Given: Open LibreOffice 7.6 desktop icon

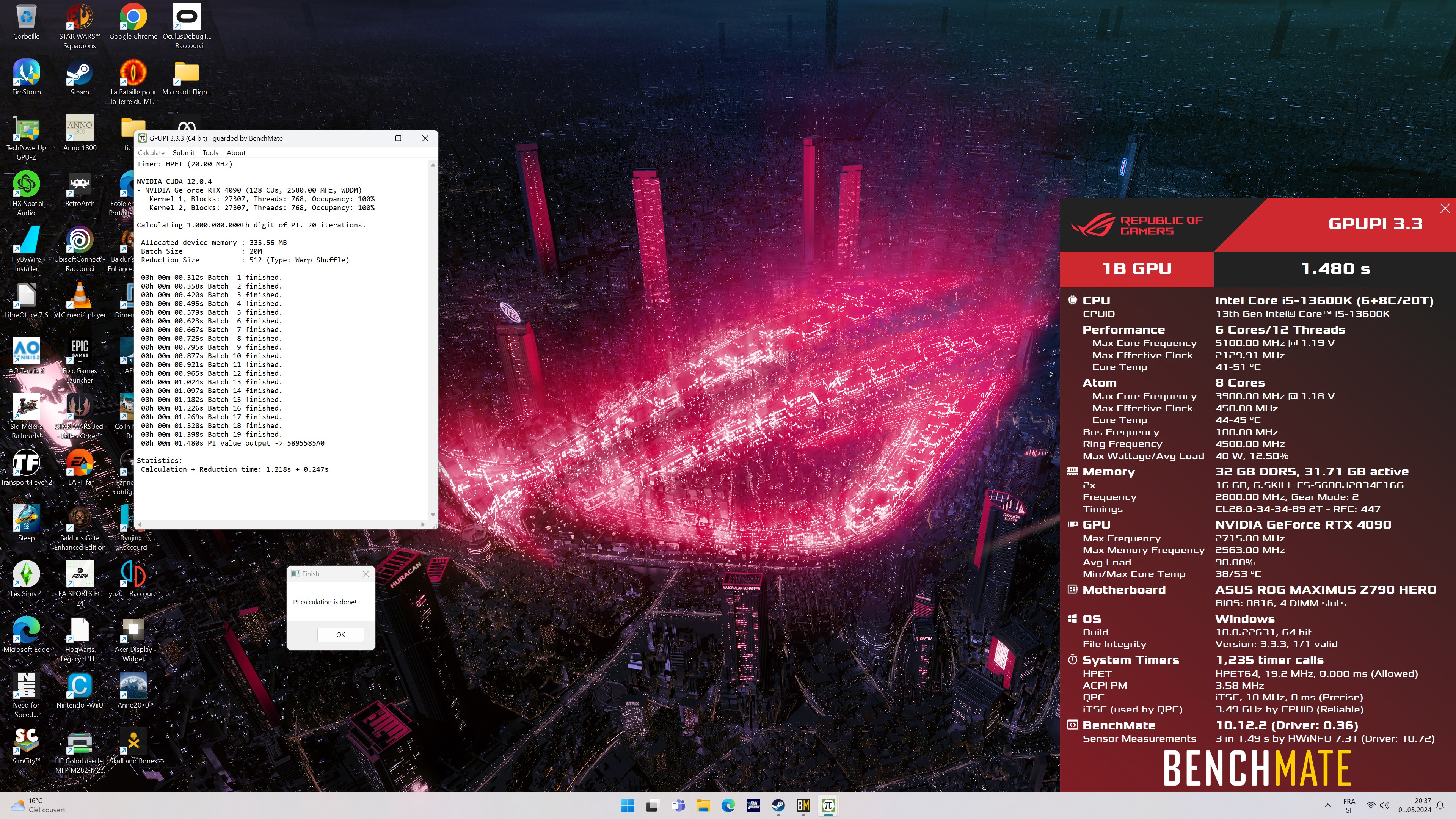Looking at the screenshot, I should [26, 301].
